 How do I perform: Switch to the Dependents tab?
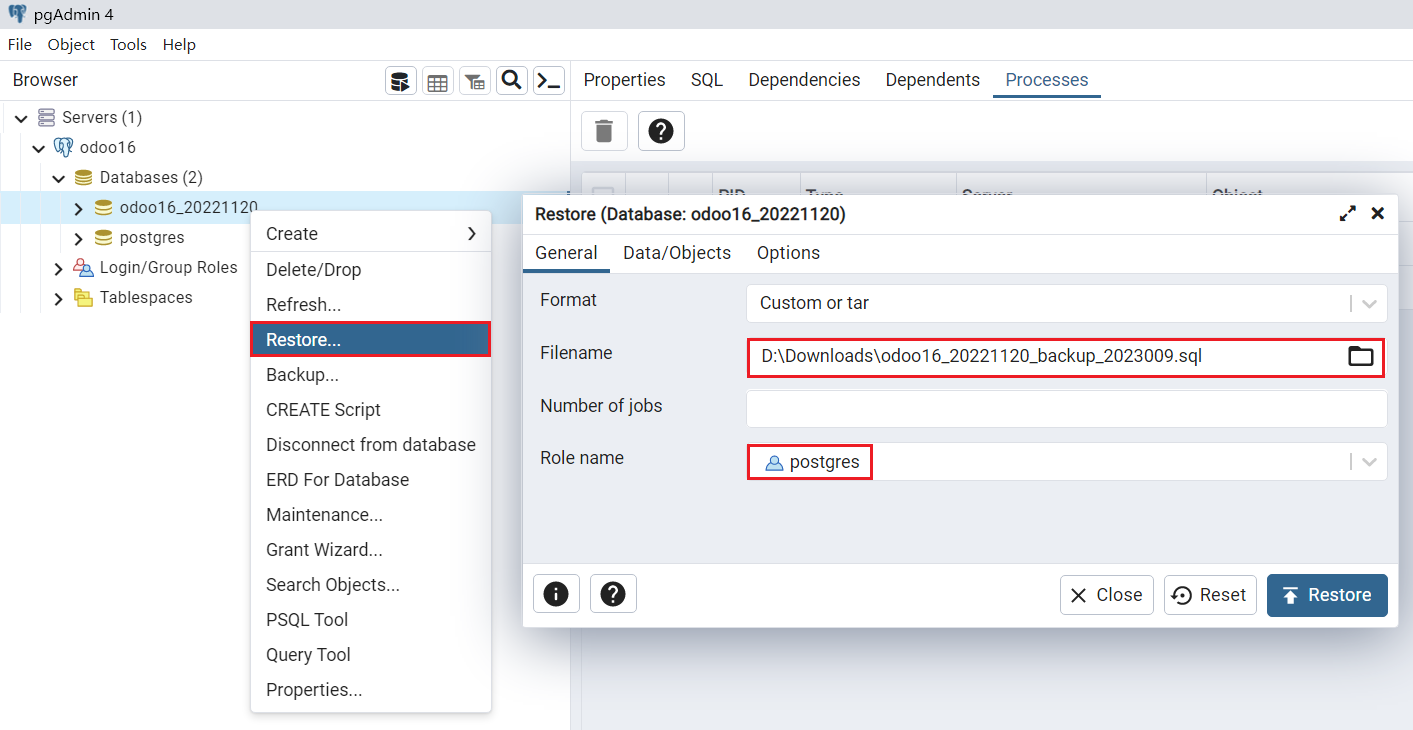point(933,80)
